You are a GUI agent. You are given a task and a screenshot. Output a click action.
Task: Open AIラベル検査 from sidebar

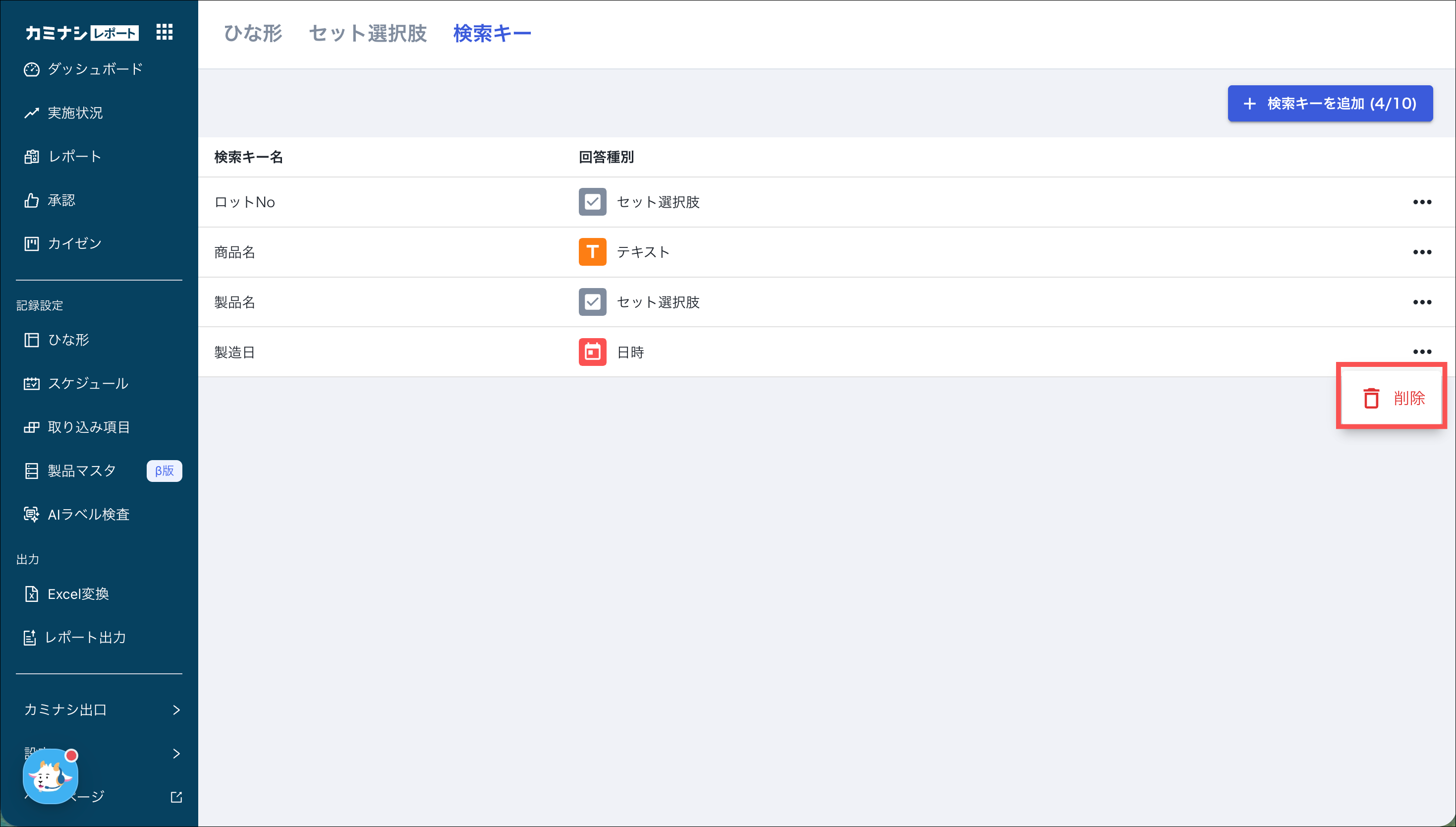pos(89,514)
